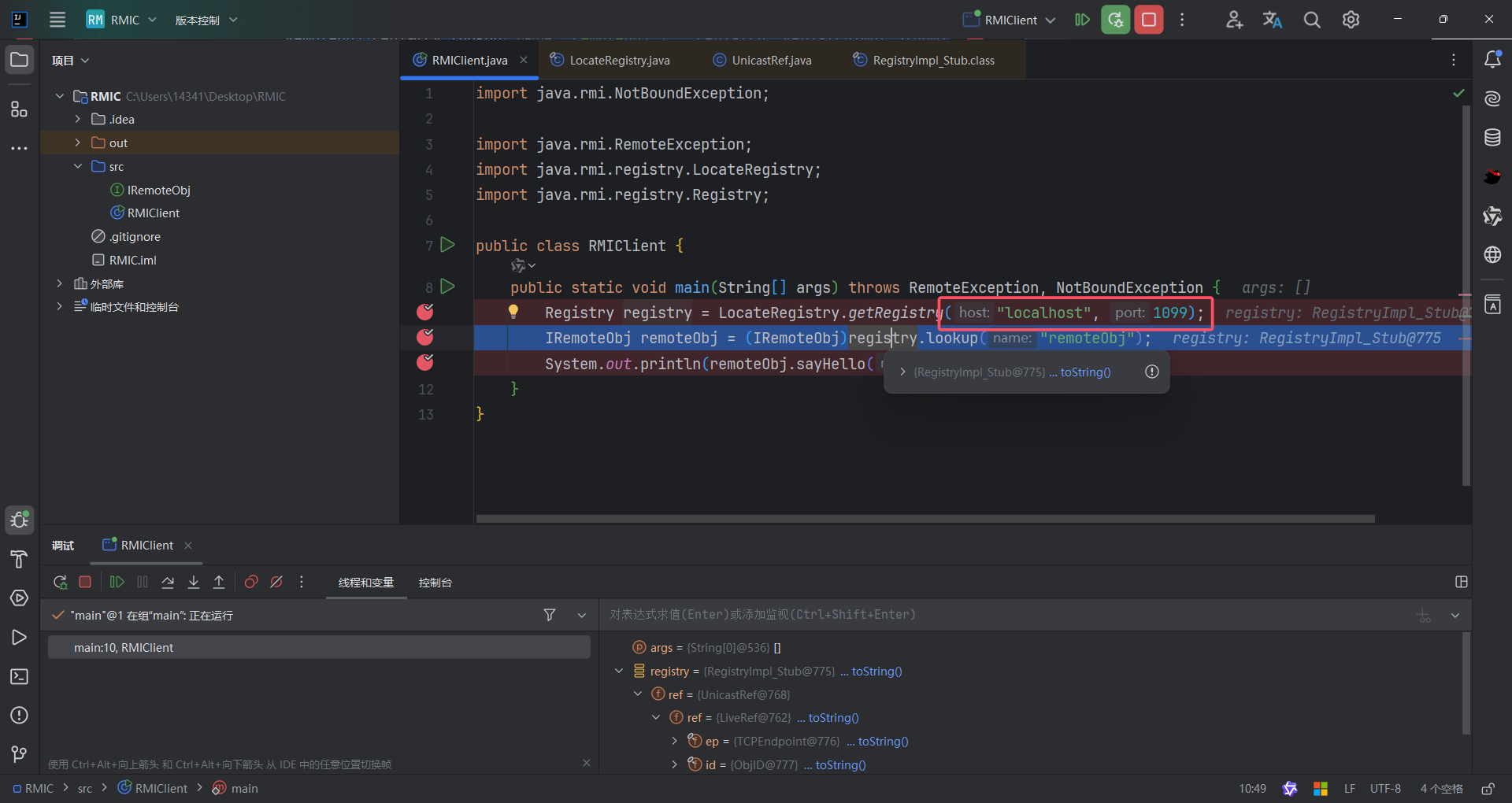This screenshot has height=803, width=1512.
Task: Open IDE settings gear
Action: click(1351, 20)
